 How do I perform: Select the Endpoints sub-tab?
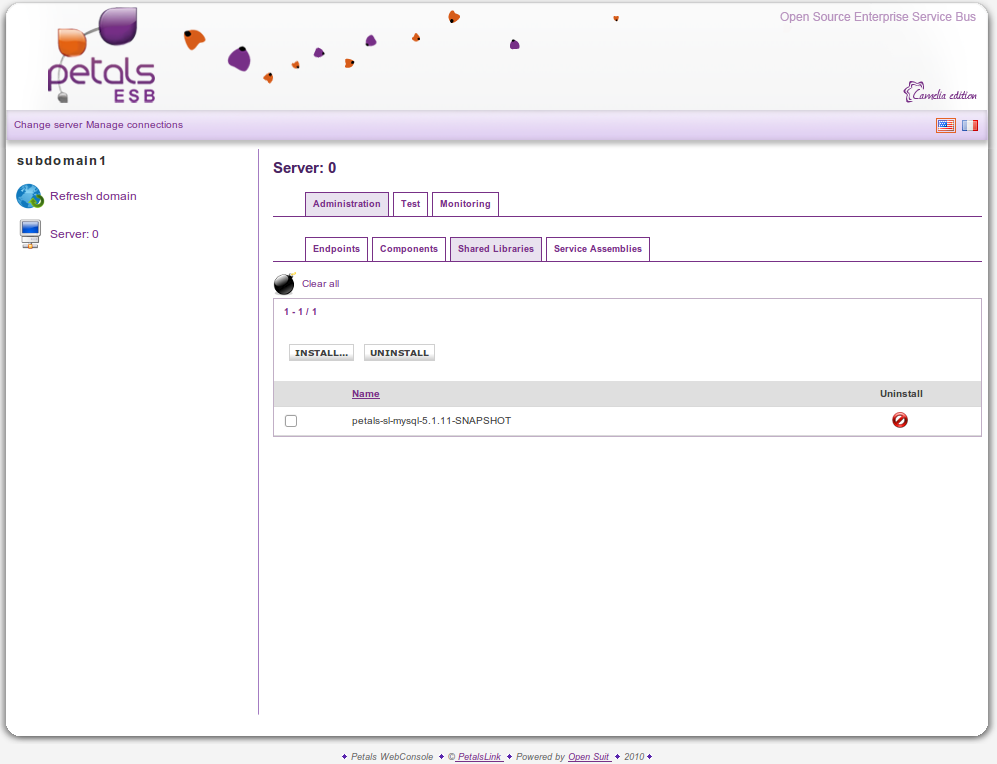tap(336, 249)
